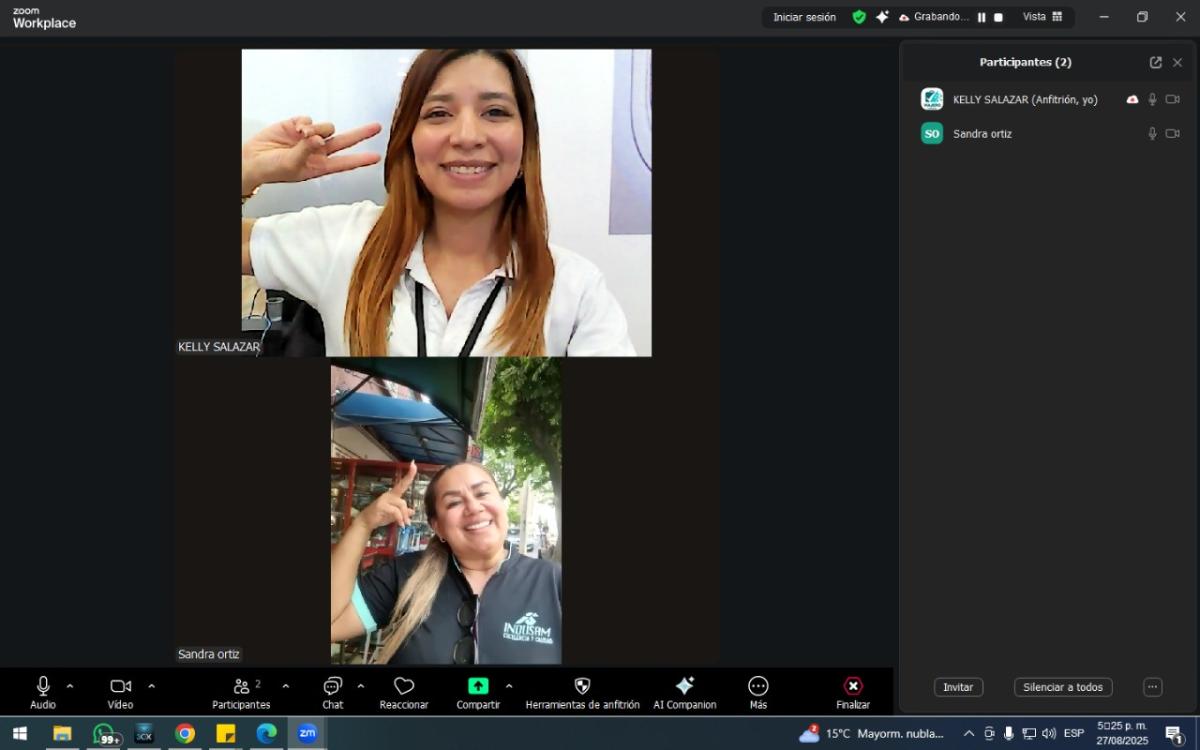
Task: Open Herramientas de anfitrión shield icon
Action: (582, 687)
